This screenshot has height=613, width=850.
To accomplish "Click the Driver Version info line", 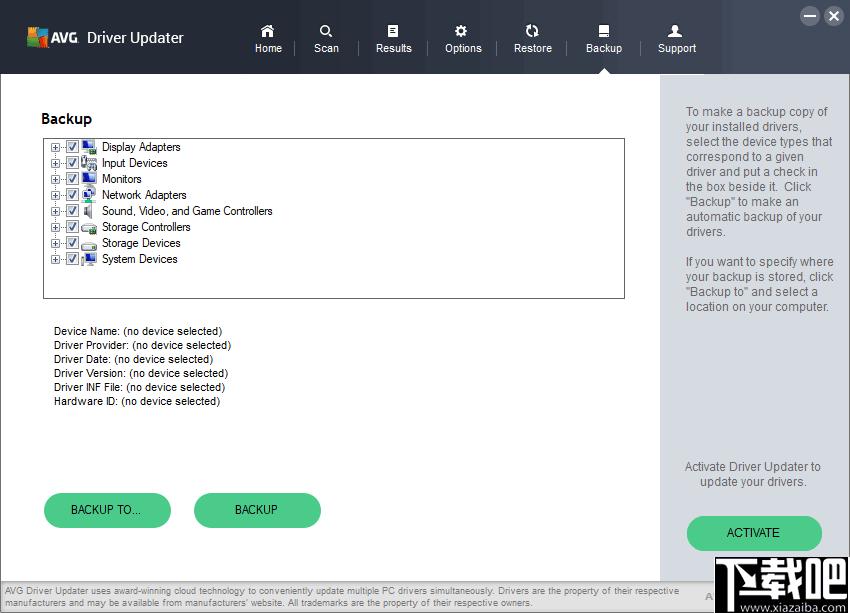I will pyautogui.click(x=141, y=373).
